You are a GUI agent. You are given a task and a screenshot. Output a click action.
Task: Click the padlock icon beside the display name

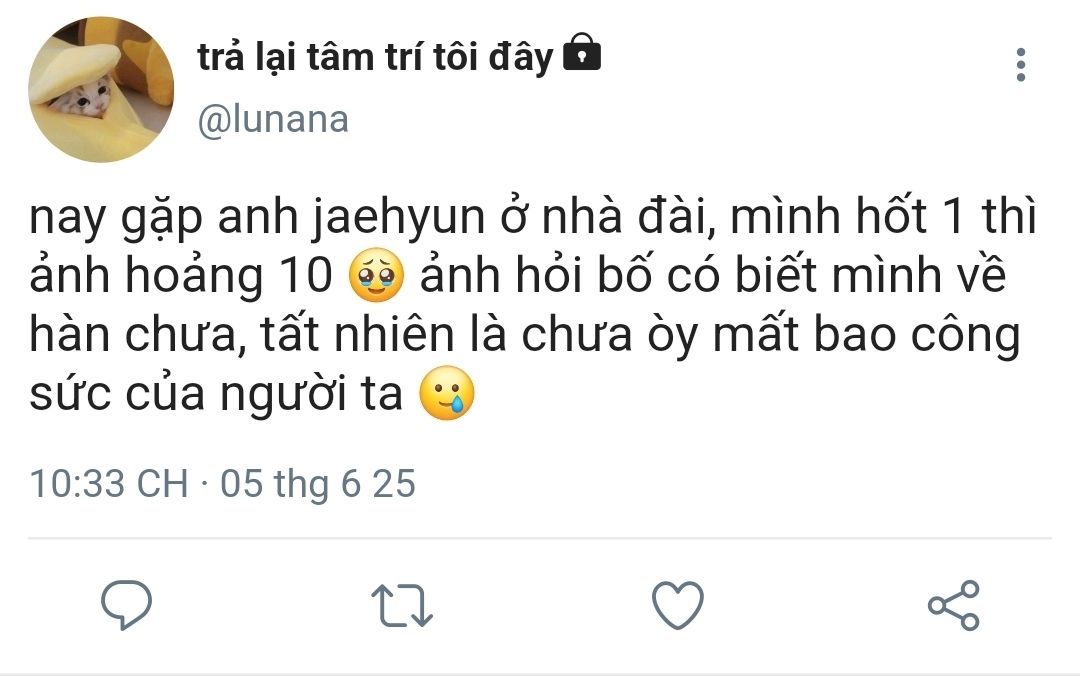pyautogui.click(x=582, y=54)
